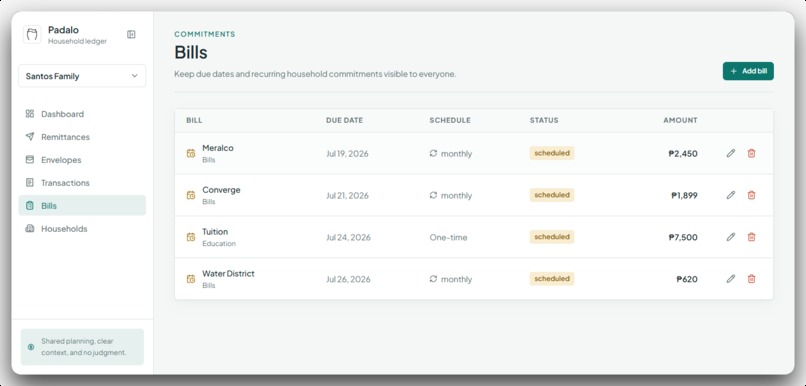Open Transactions in sidebar
806x386 pixels.
click(x=82, y=183)
